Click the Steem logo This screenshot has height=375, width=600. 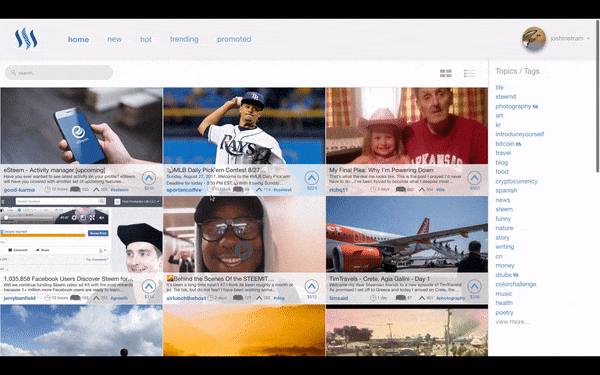point(26,39)
